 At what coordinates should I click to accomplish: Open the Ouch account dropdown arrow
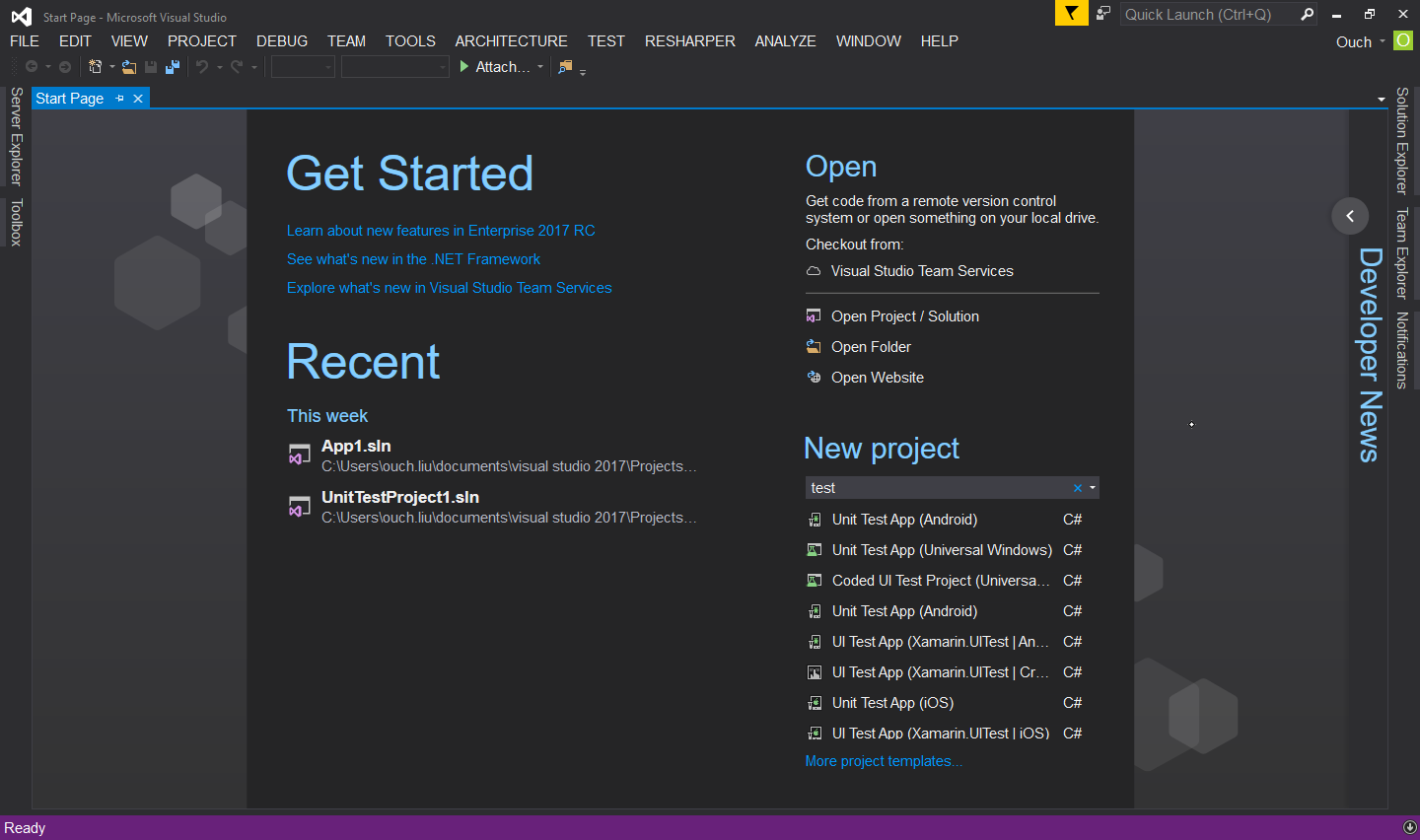click(1383, 41)
